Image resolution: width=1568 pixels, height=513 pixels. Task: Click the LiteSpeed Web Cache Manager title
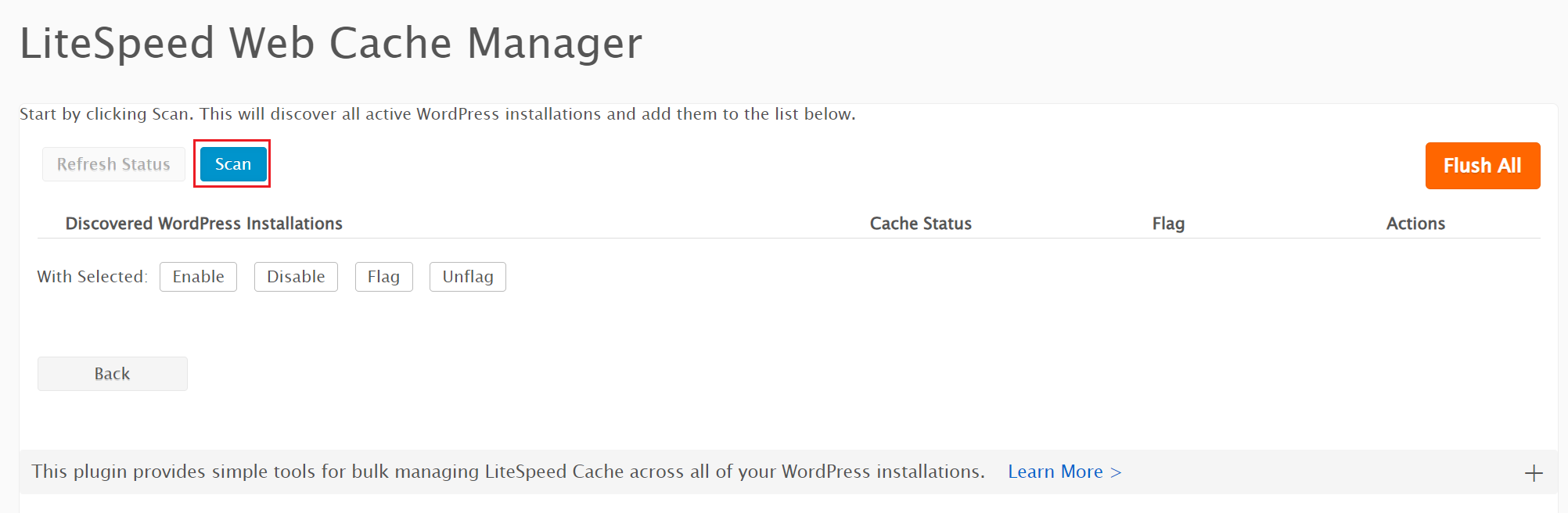[x=331, y=43]
